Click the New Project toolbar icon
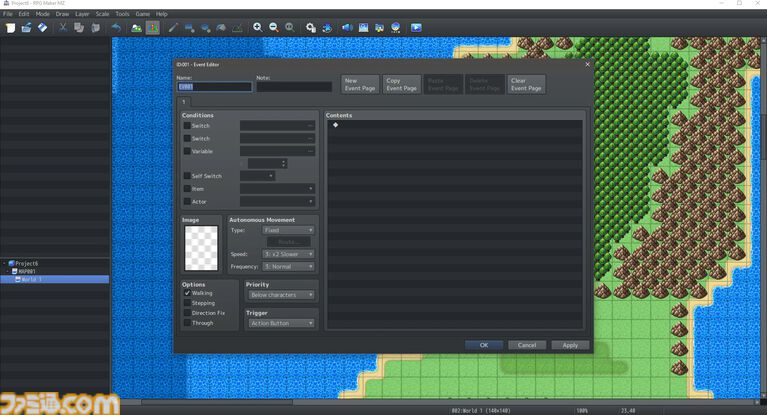 10,28
